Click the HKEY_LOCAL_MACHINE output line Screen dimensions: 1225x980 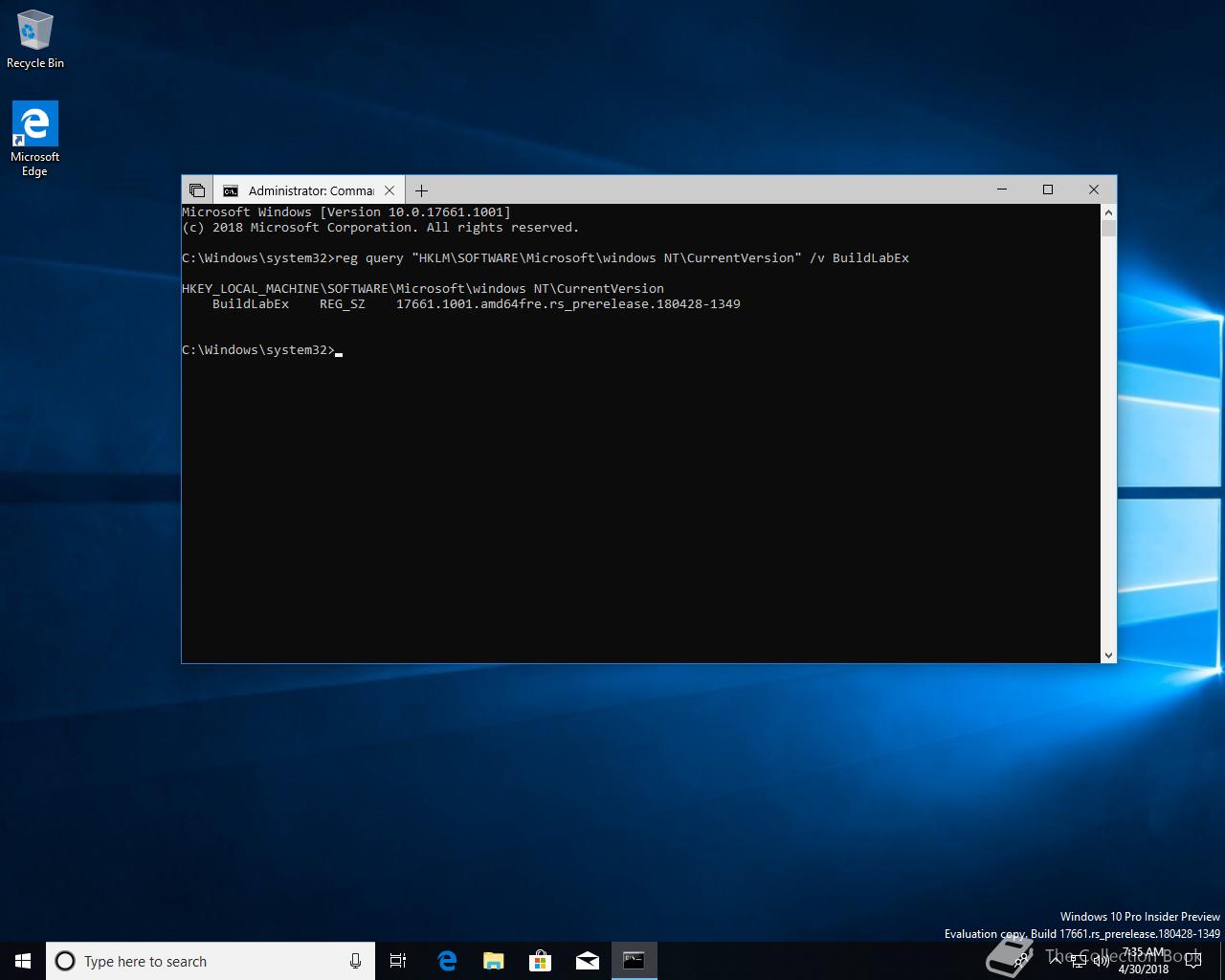(x=423, y=288)
